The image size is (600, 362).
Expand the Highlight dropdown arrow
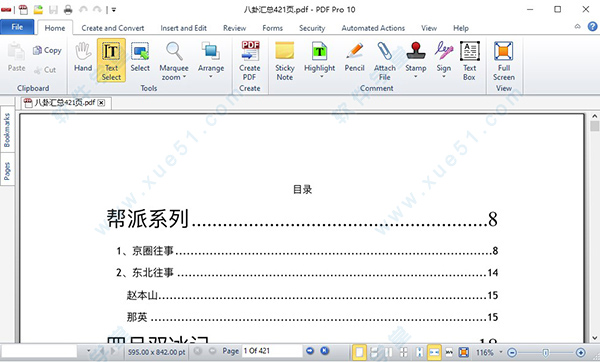click(321, 77)
